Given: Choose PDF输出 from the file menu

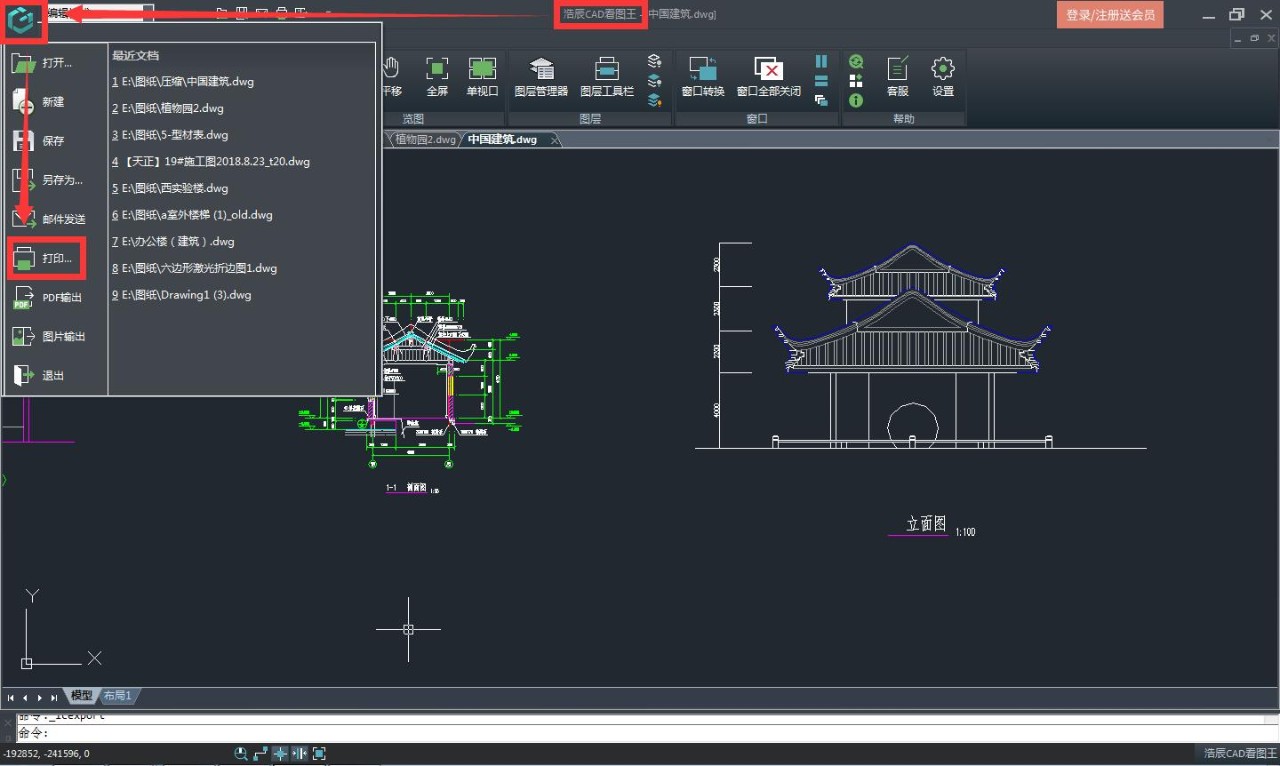Looking at the screenshot, I should pos(48,298).
